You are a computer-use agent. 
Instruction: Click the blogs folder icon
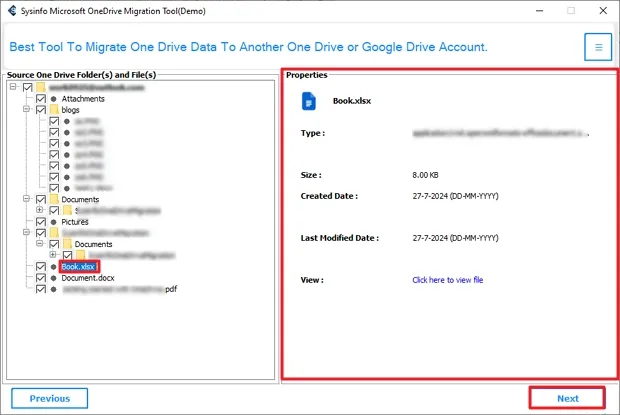54,110
